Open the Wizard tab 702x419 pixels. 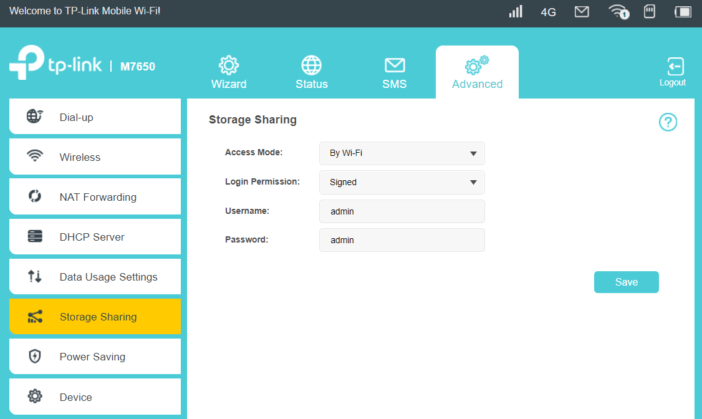tap(228, 72)
